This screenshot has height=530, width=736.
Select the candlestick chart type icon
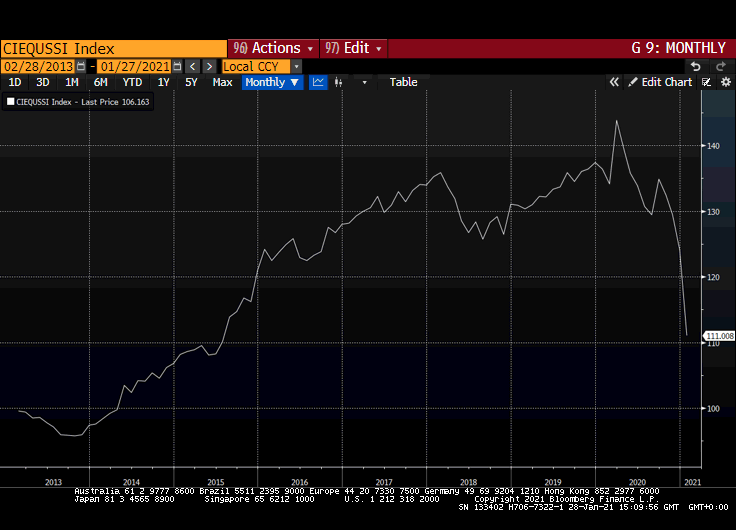pyautogui.click(x=338, y=83)
